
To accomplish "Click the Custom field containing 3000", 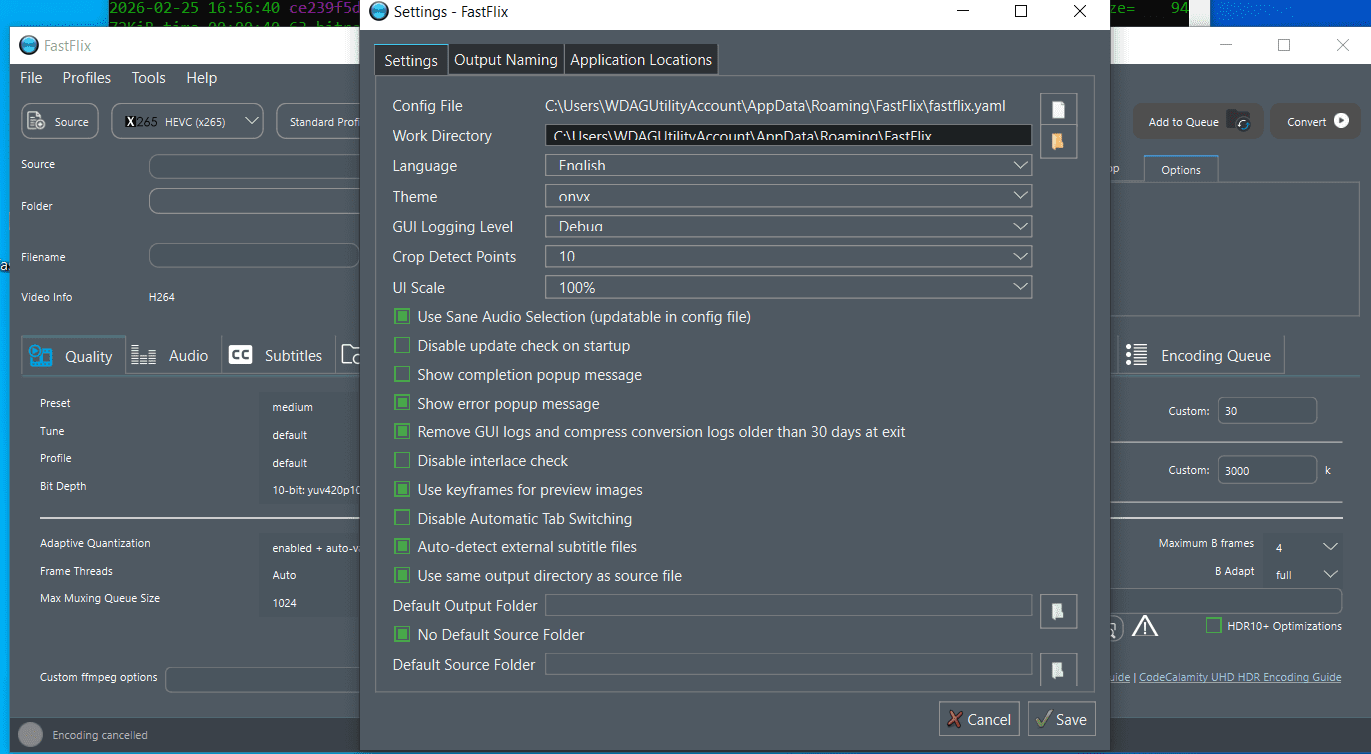I will [1267, 471].
